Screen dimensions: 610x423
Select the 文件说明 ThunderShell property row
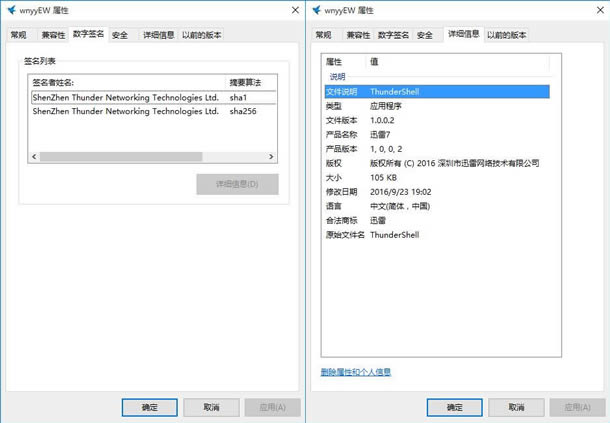pos(435,91)
